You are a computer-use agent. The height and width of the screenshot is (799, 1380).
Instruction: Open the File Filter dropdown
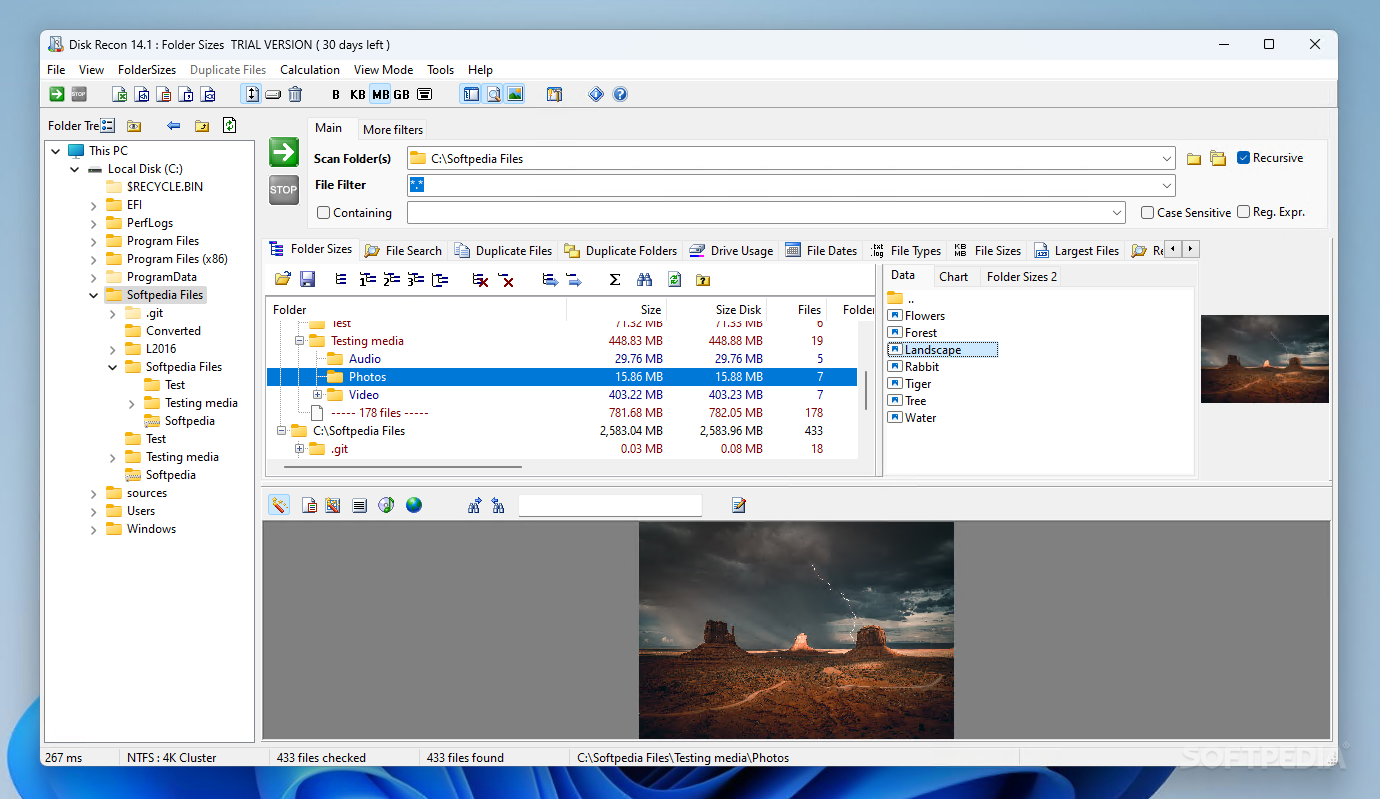[1167, 185]
